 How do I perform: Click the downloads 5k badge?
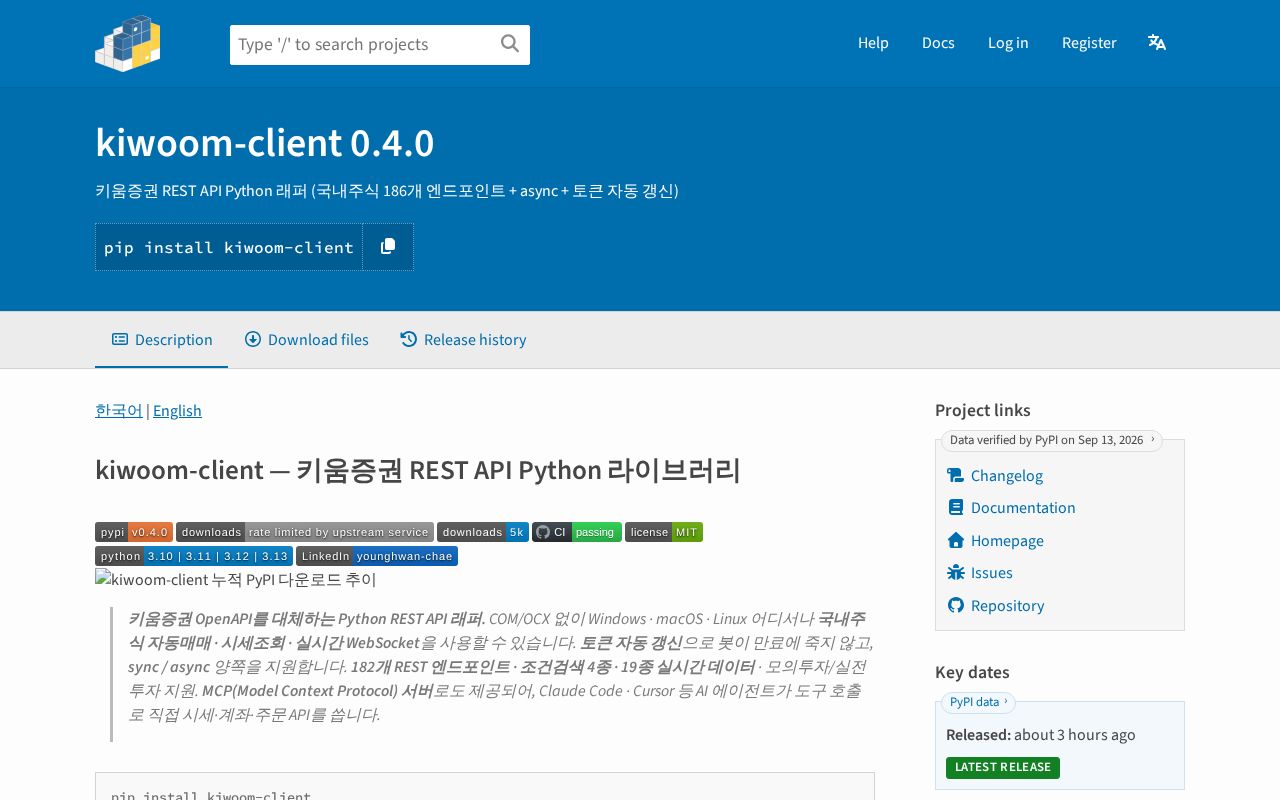(x=483, y=532)
